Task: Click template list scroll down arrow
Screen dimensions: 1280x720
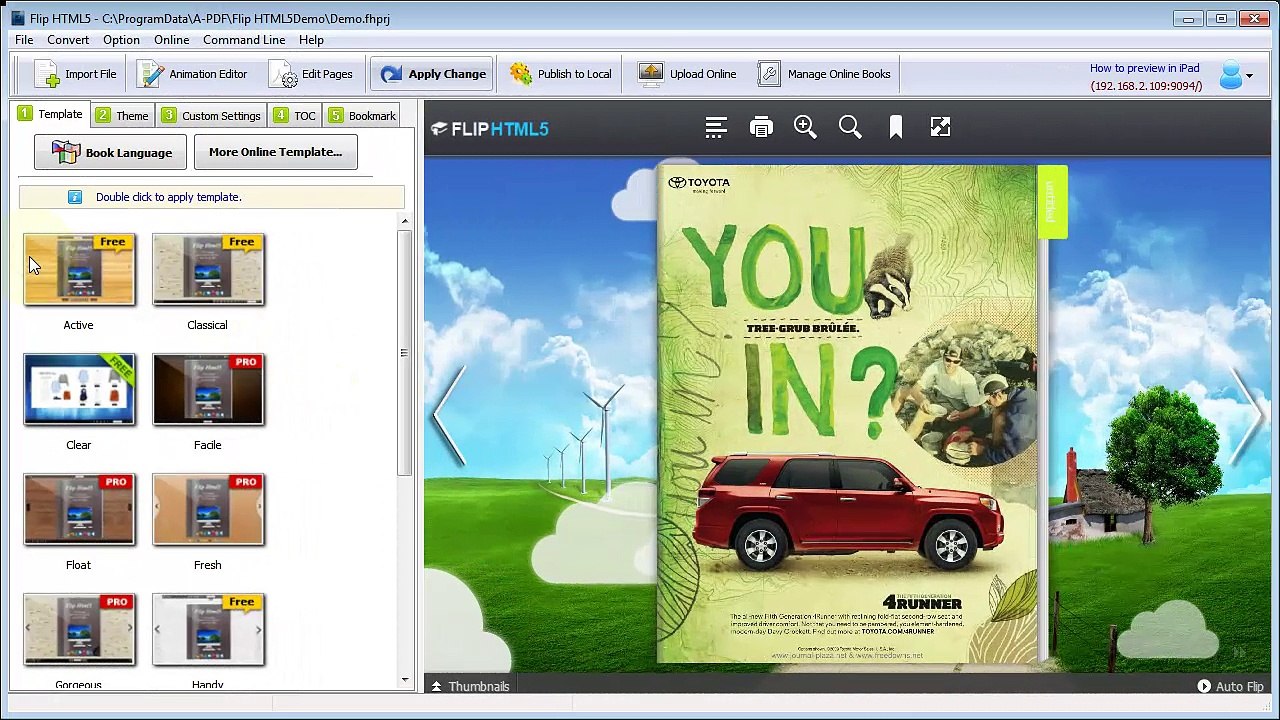Action: coord(405,680)
